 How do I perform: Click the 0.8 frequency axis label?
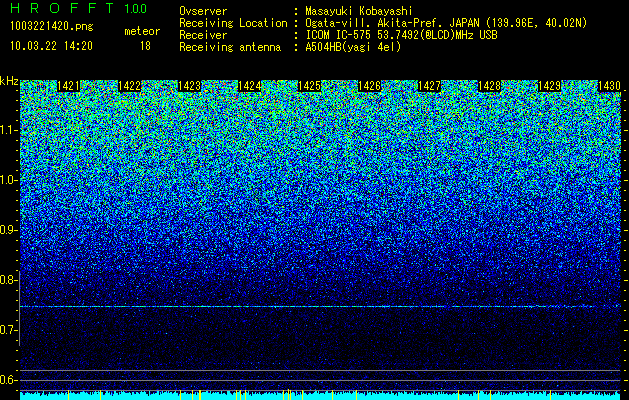coord(7,280)
